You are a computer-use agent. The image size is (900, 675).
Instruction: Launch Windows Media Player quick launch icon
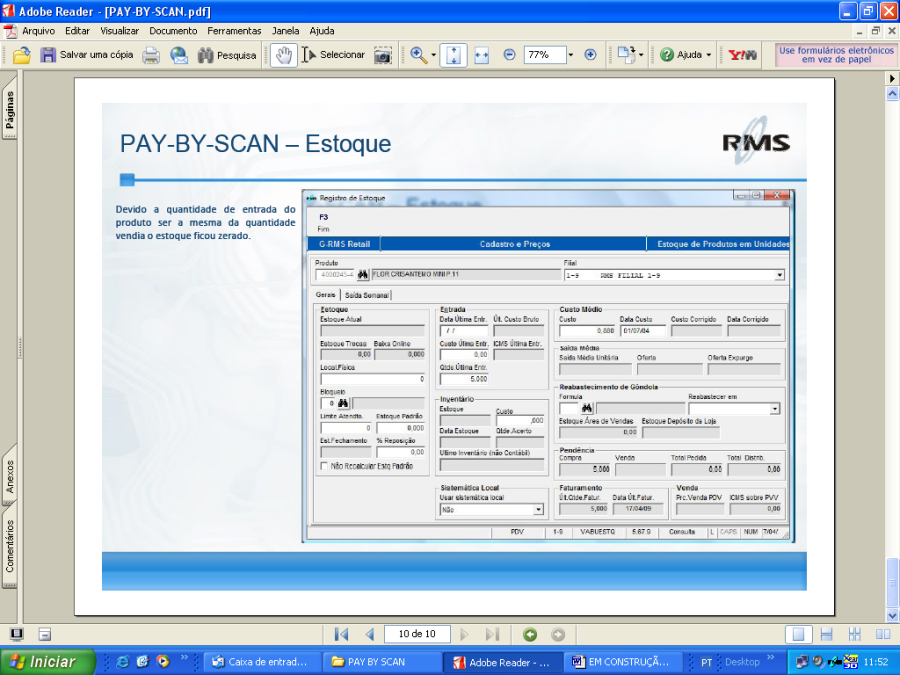pyautogui.click(x=164, y=662)
